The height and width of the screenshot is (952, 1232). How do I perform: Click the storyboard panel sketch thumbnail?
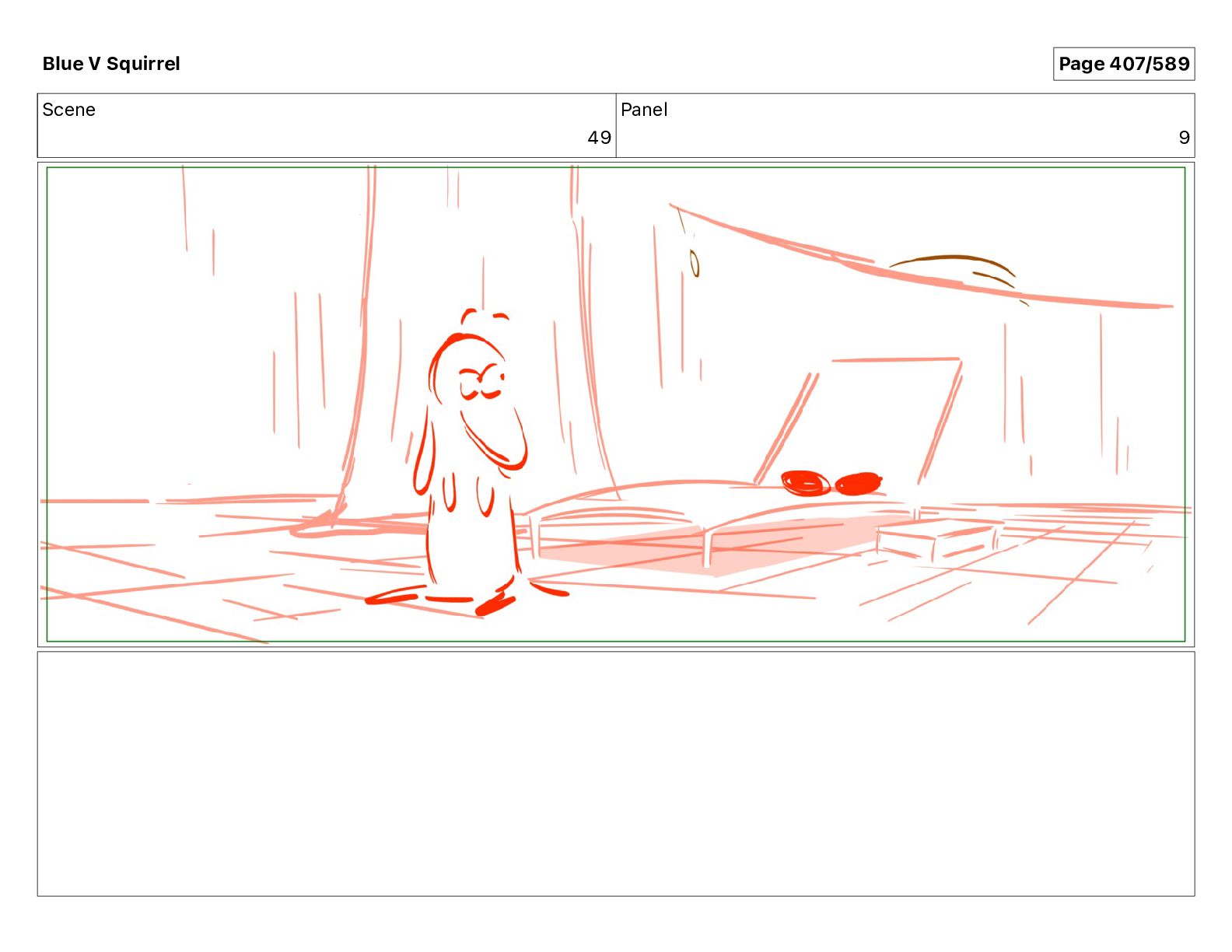(x=616, y=404)
